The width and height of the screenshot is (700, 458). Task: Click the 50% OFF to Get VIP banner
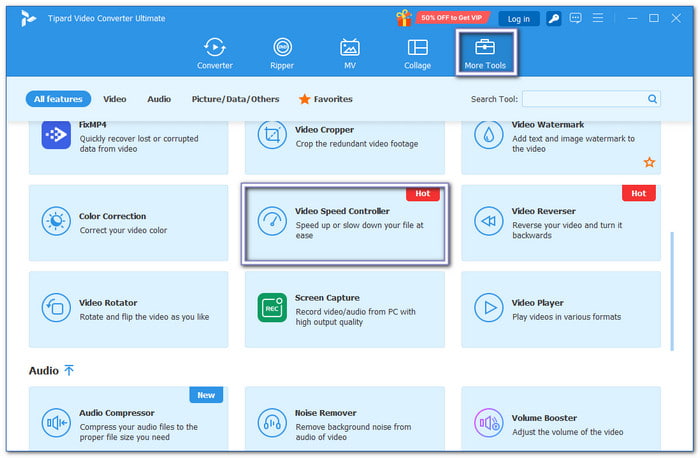click(x=452, y=18)
